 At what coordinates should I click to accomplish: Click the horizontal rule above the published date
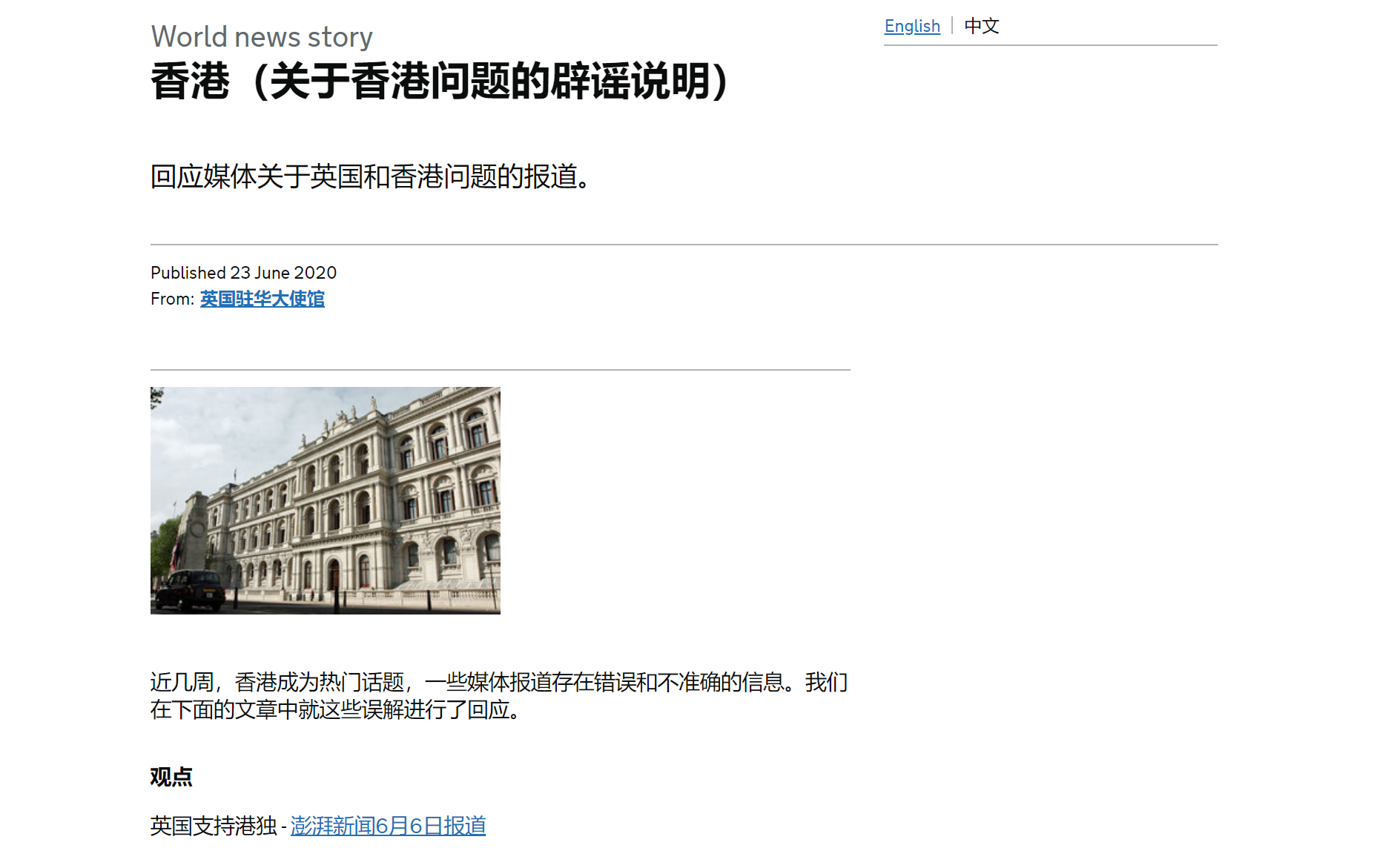(x=684, y=244)
